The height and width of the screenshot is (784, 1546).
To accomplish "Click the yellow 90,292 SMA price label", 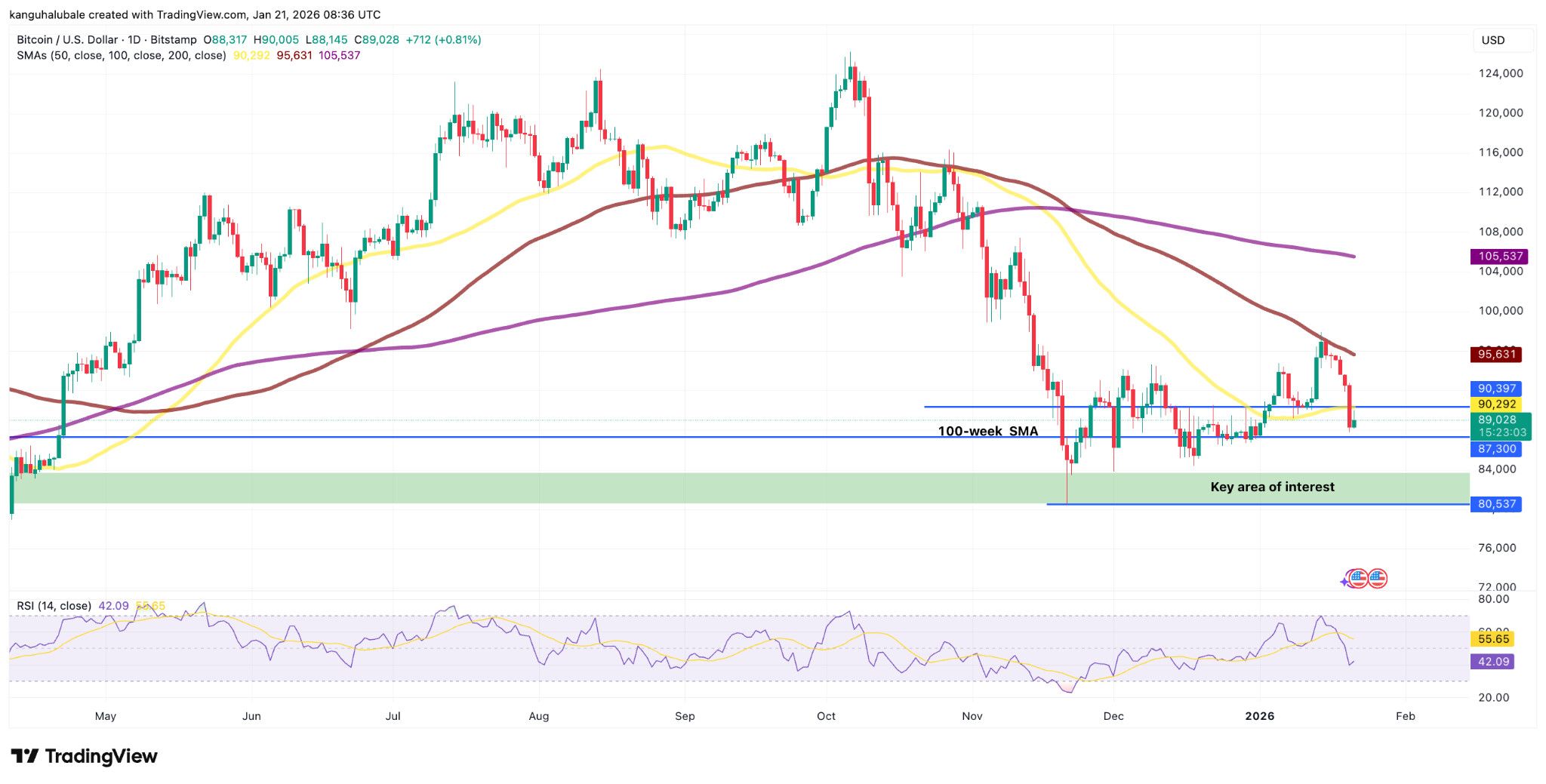I will [x=1496, y=404].
